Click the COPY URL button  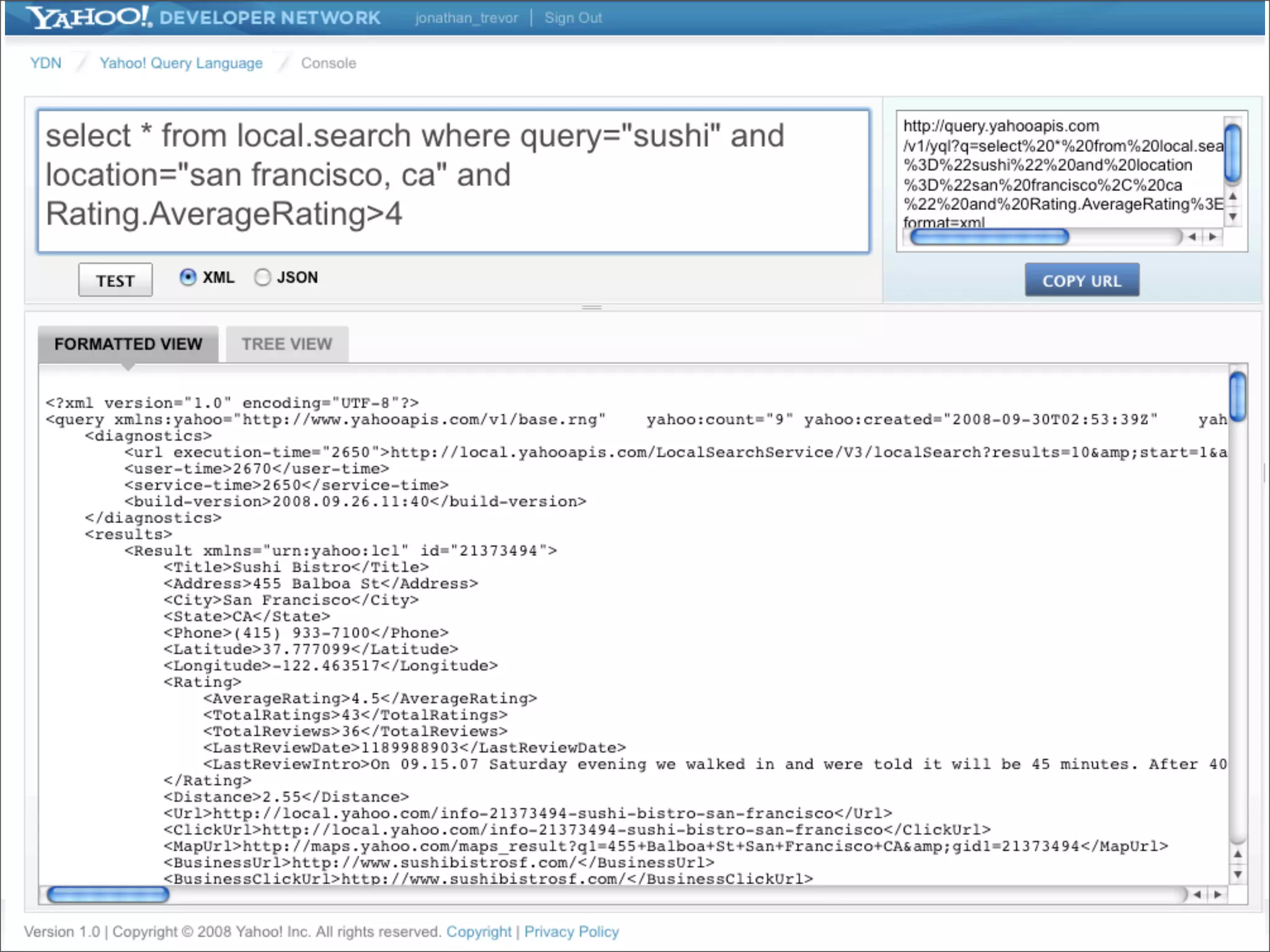(x=1081, y=280)
